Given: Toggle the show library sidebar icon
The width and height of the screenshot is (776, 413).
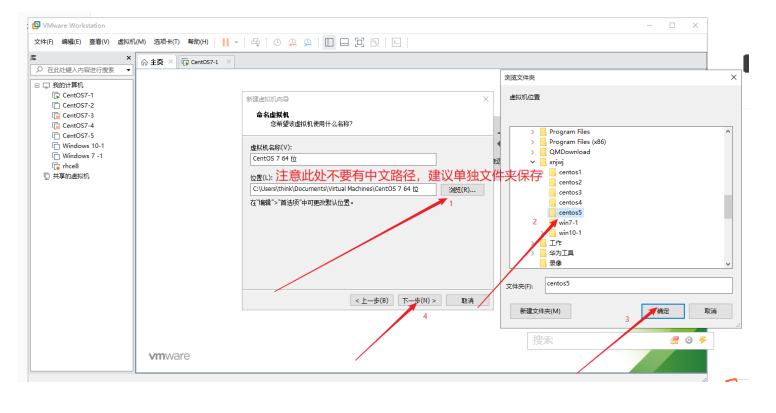Looking at the screenshot, I should coord(329,43).
